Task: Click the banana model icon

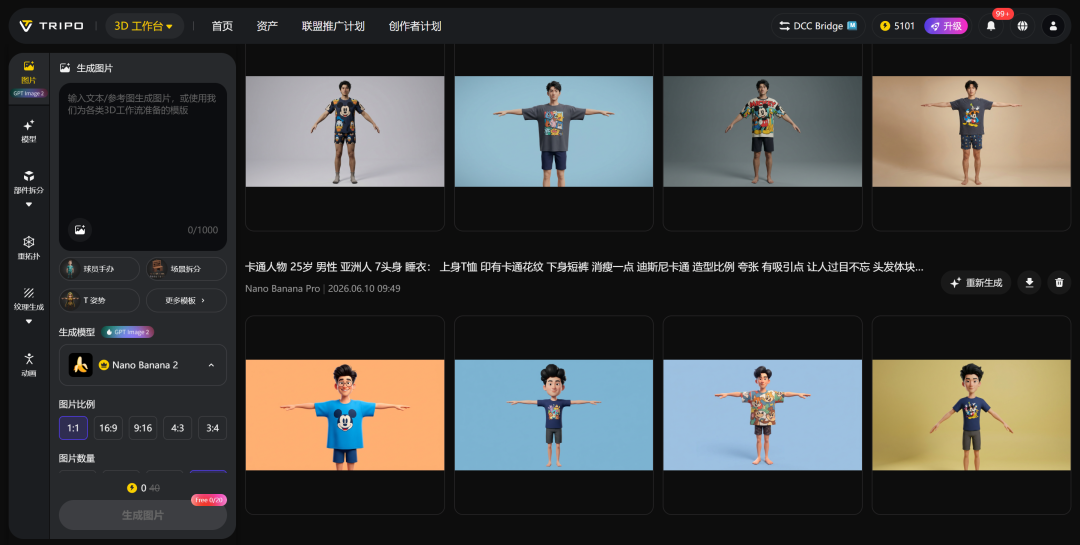Action: click(81, 365)
